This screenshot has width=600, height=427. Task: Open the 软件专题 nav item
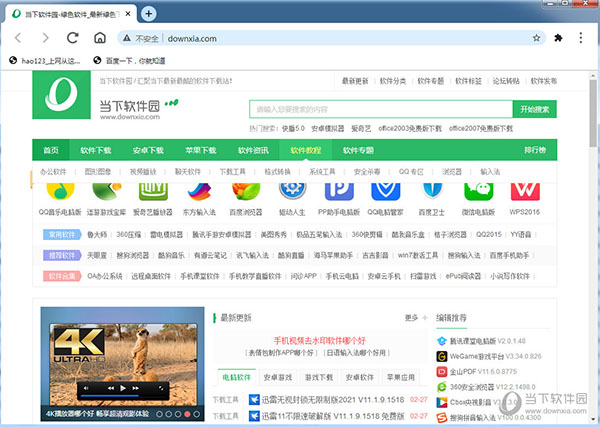coord(358,150)
